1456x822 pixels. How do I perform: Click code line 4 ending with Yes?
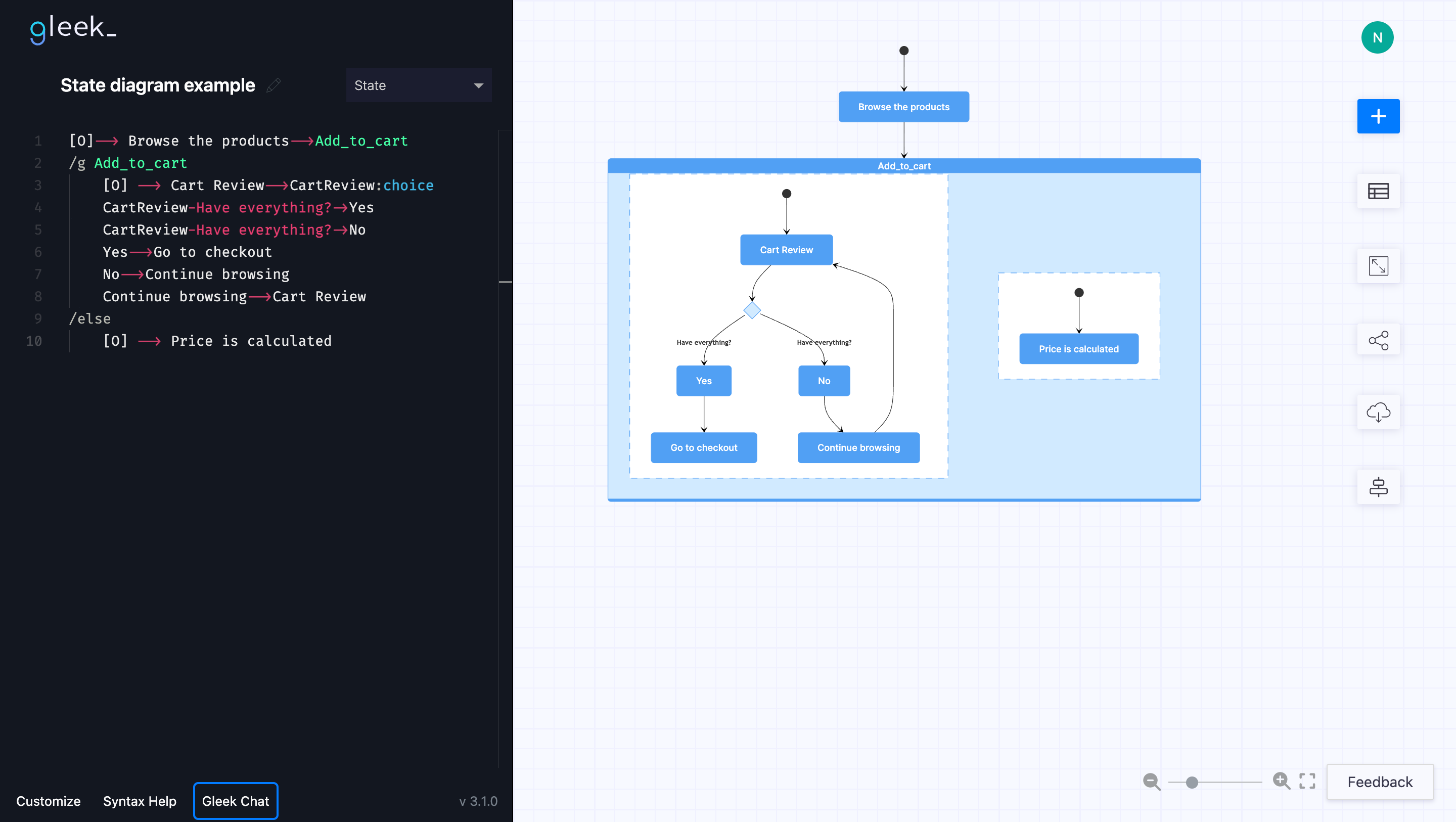[x=238, y=207]
